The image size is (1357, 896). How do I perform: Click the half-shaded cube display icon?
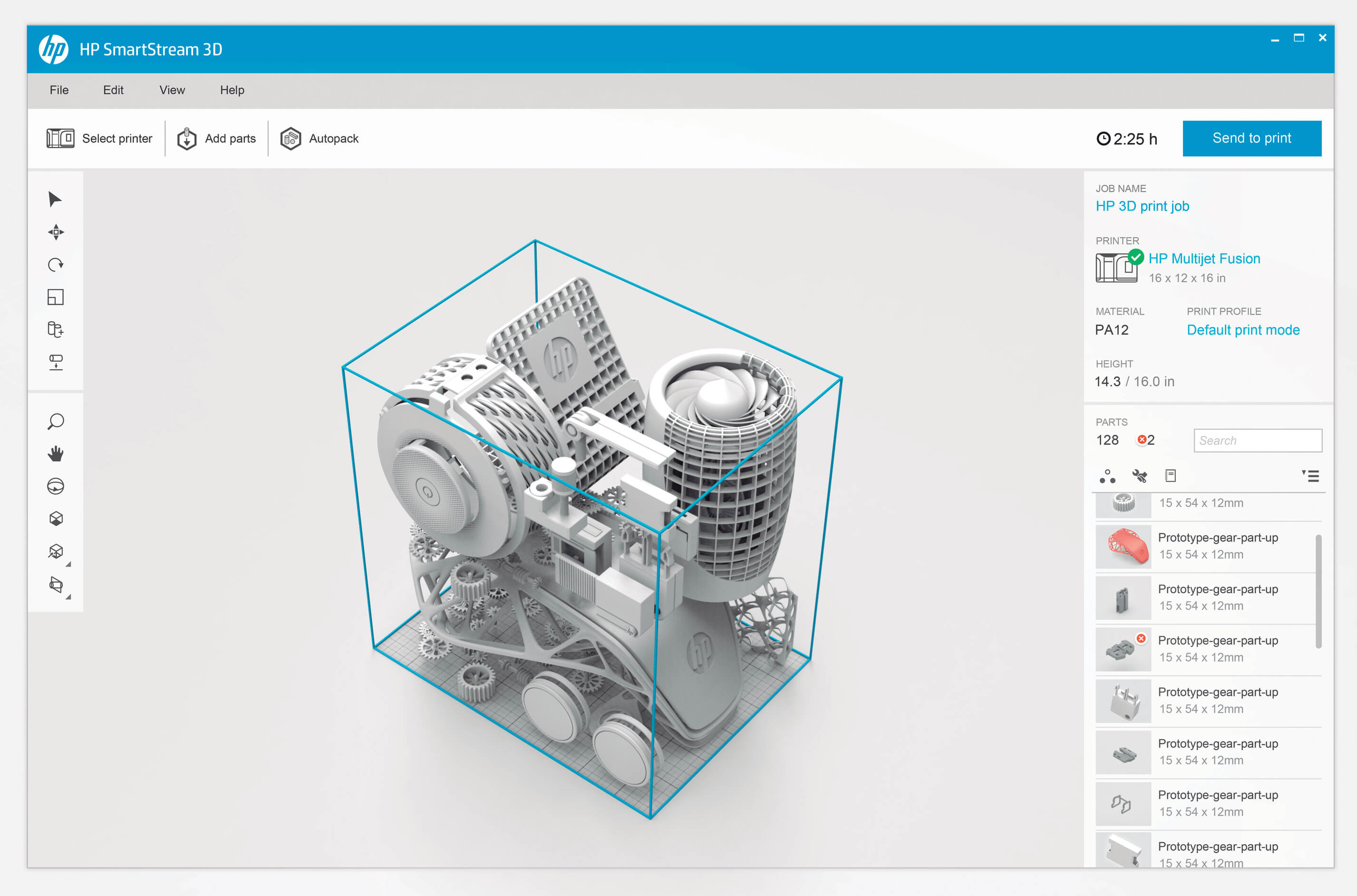click(56, 519)
